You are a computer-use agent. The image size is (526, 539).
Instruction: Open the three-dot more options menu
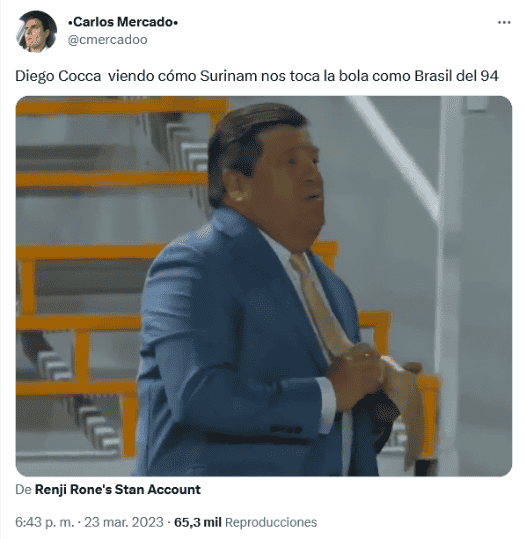504,22
